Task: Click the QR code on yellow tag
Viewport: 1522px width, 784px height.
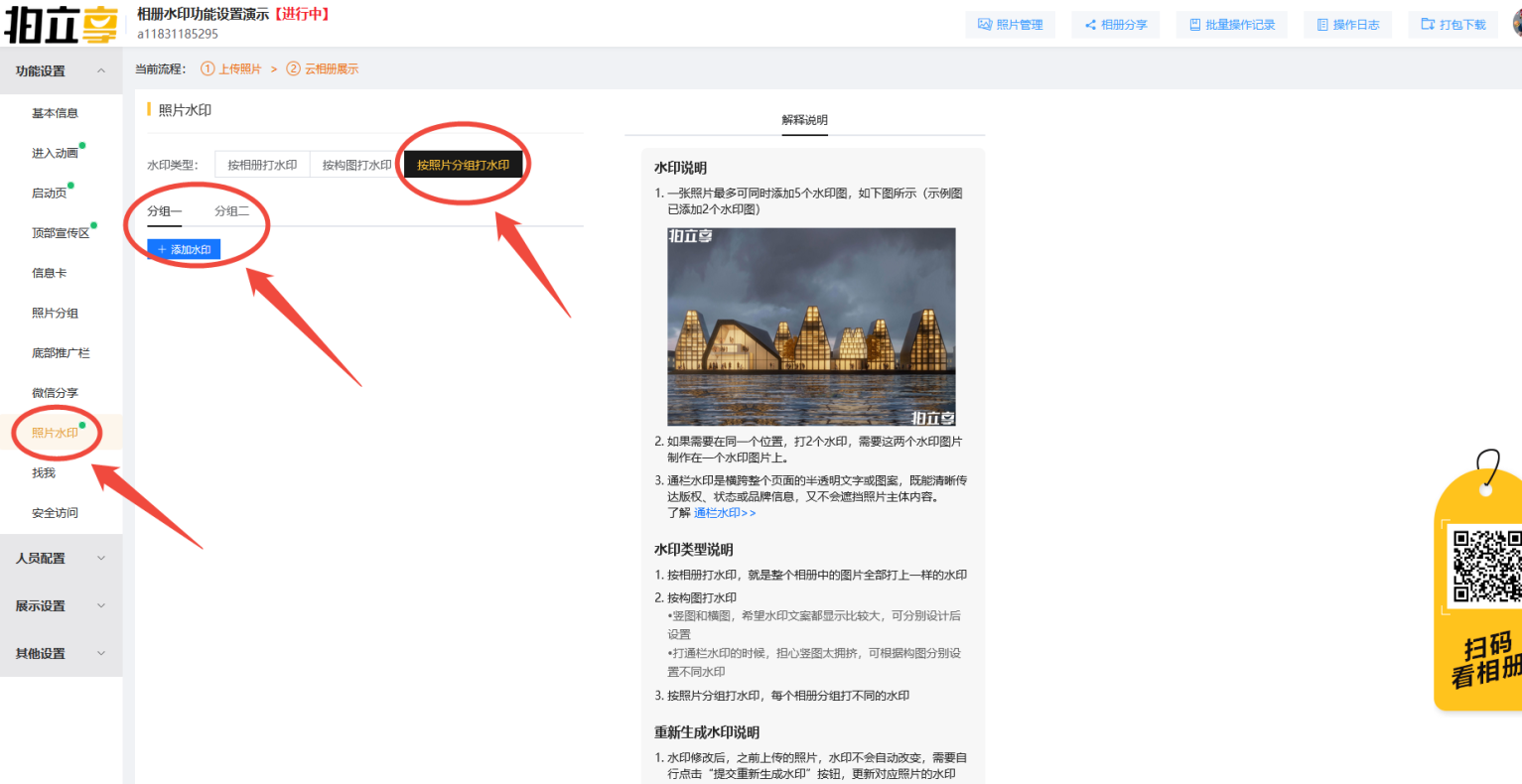Action: click(x=1486, y=566)
